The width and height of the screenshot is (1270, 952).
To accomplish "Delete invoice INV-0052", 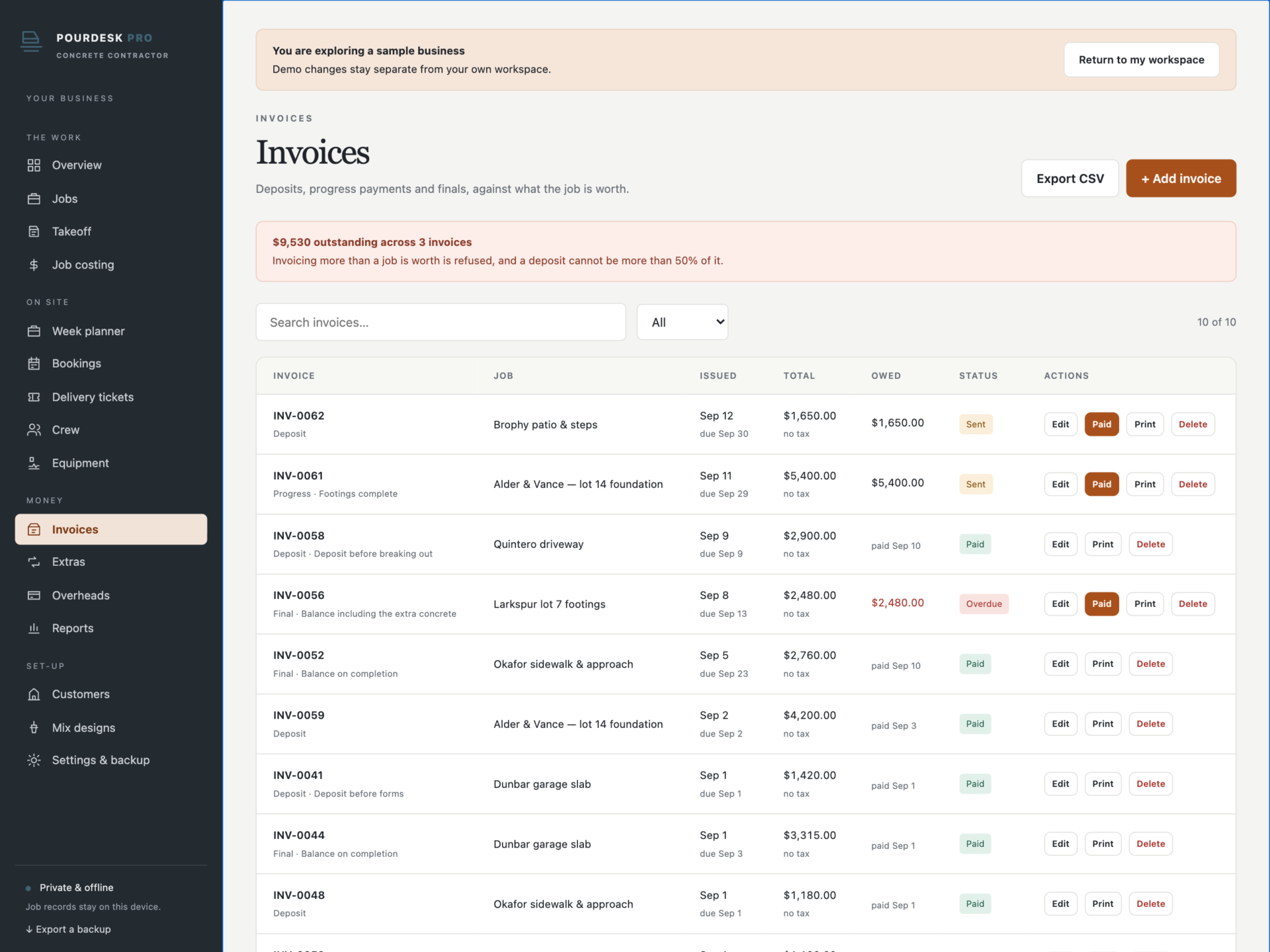I will point(1150,664).
